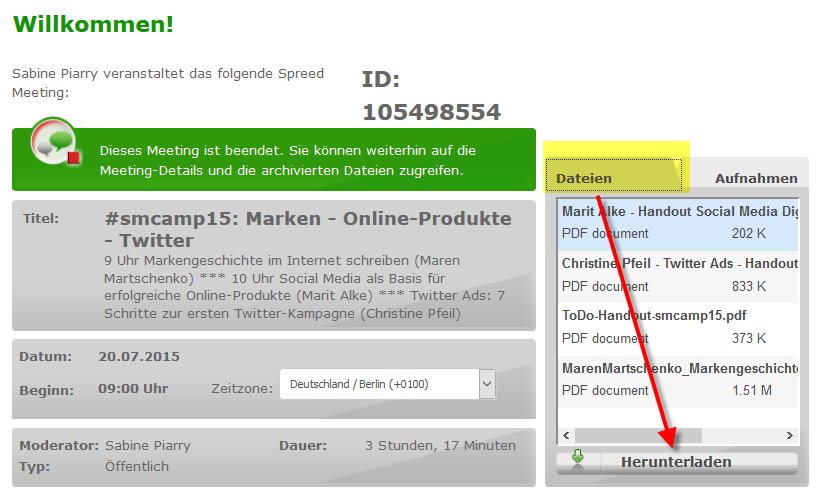
Task: Click the date 20.07.2015
Action: click(x=139, y=357)
